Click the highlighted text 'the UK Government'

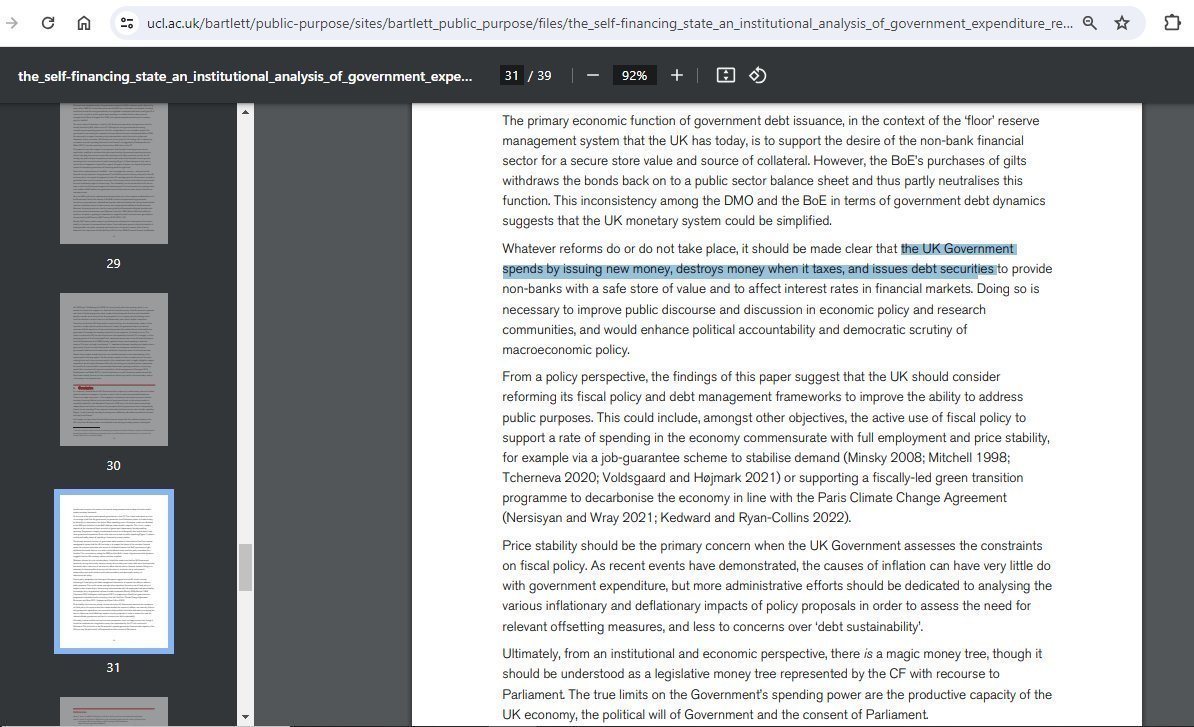pyautogui.click(x=957, y=249)
